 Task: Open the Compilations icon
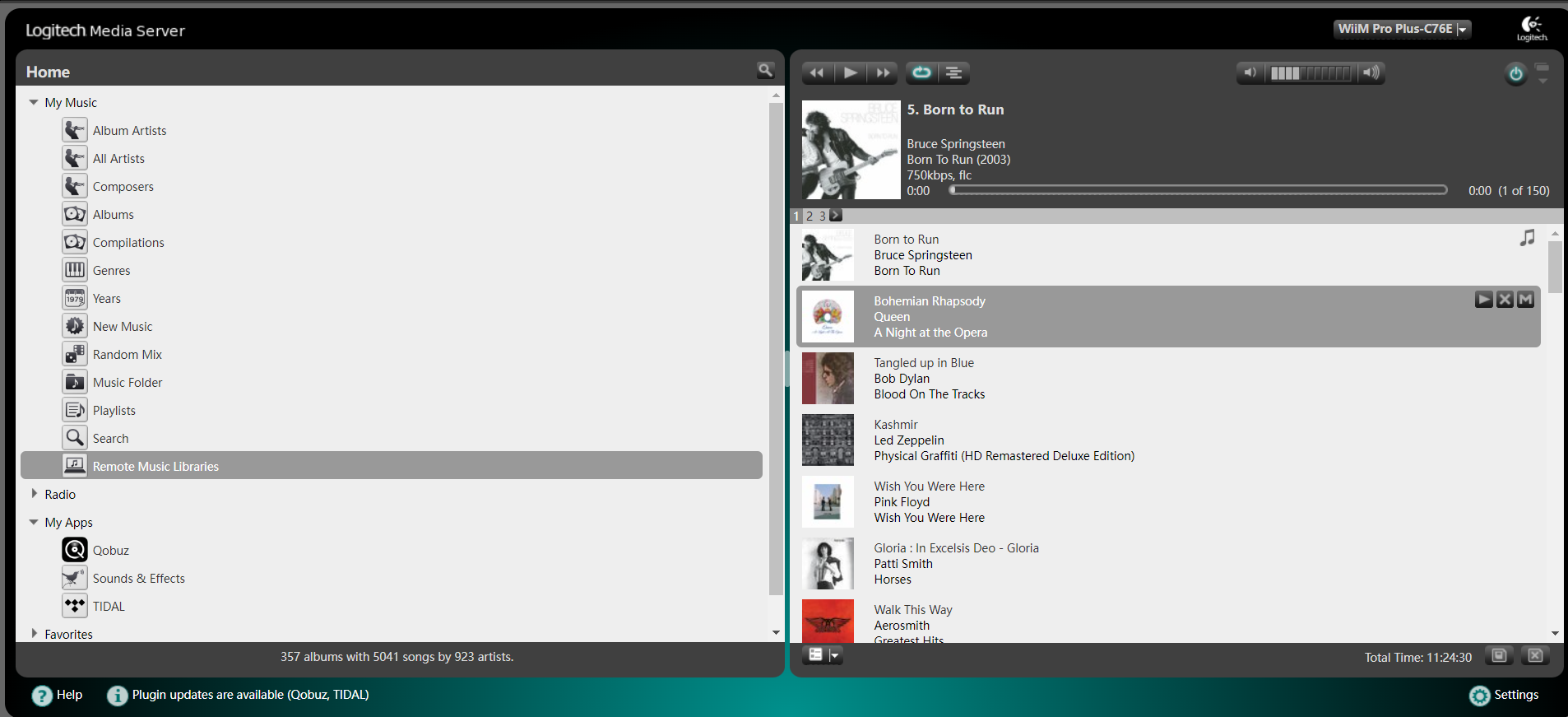pos(75,242)
